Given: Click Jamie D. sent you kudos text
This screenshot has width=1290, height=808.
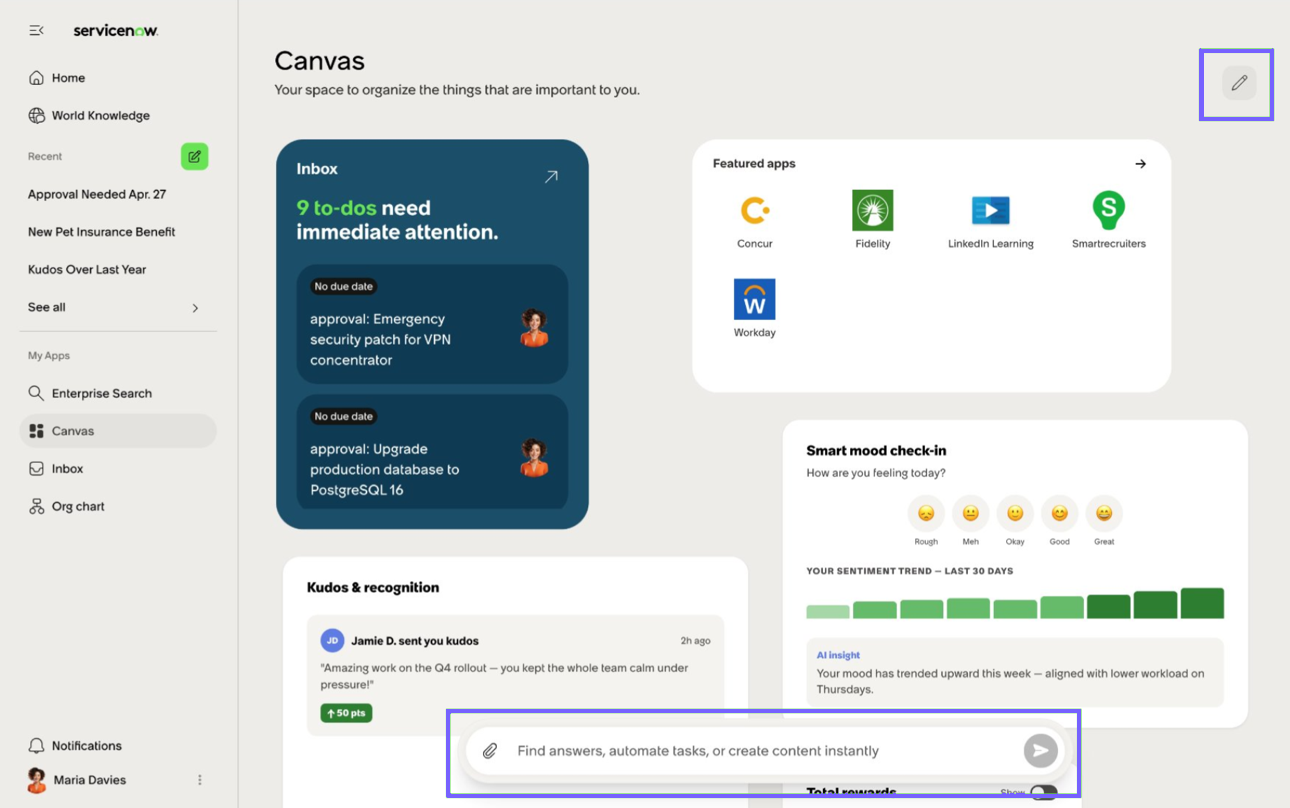Looking at the screenshot, I should (415, 641).
